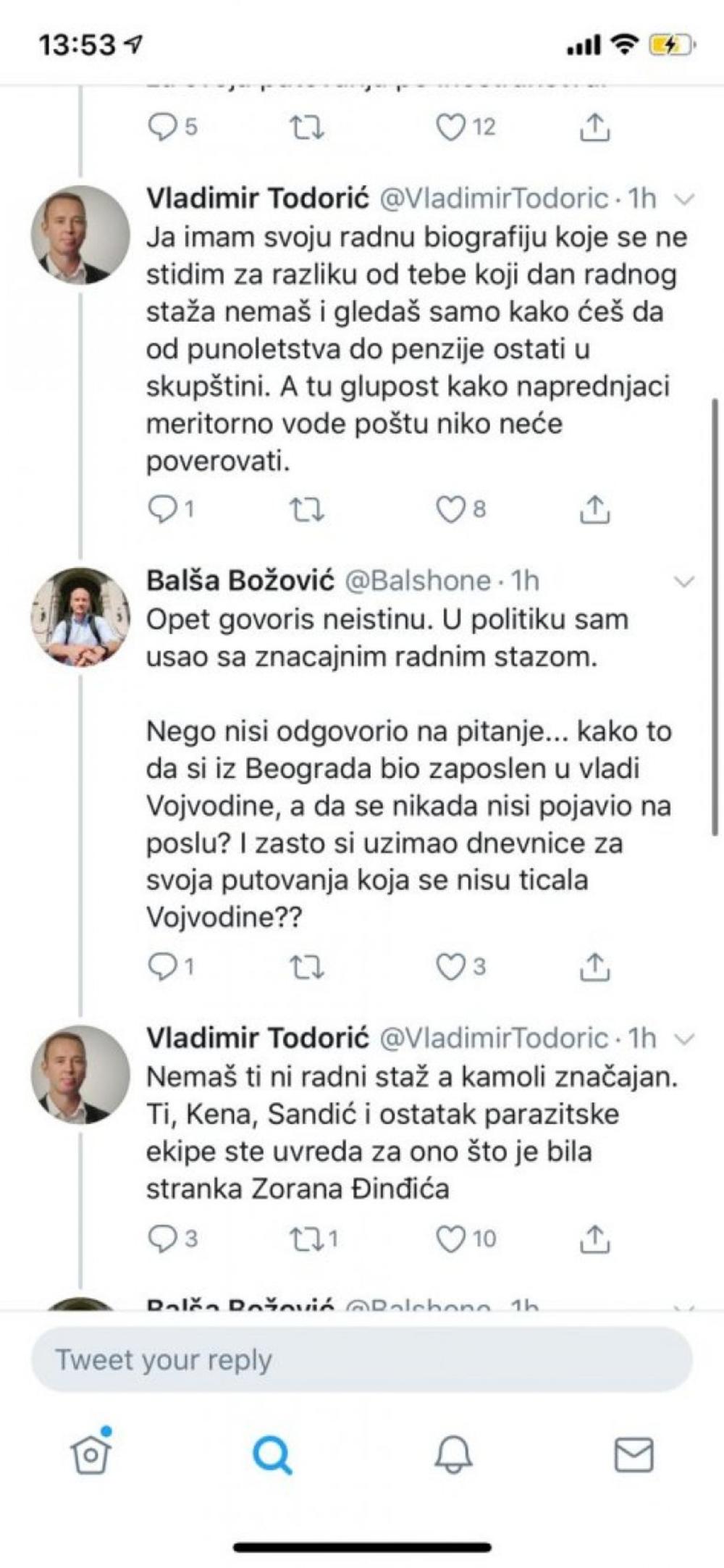Open the Search tab
Image resolution: width=724 pixels, height=1568 pixels.
tap(272, 1454)
